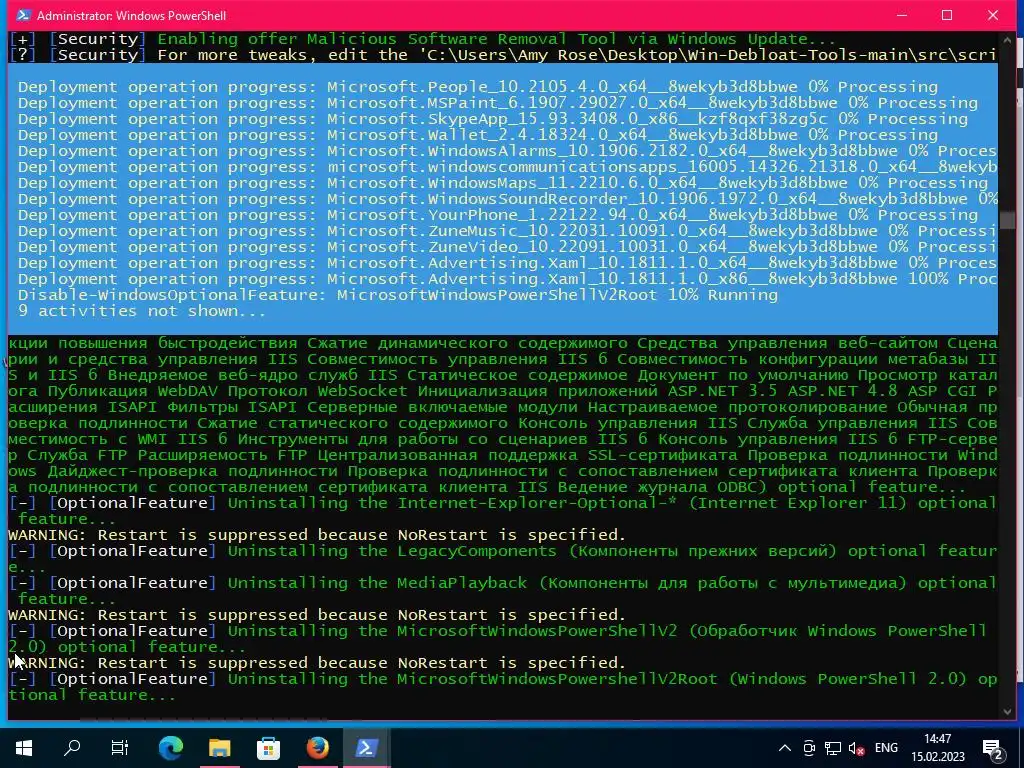Open taskbar Search
Screen dimensions: 1024x768
point(72,748)
